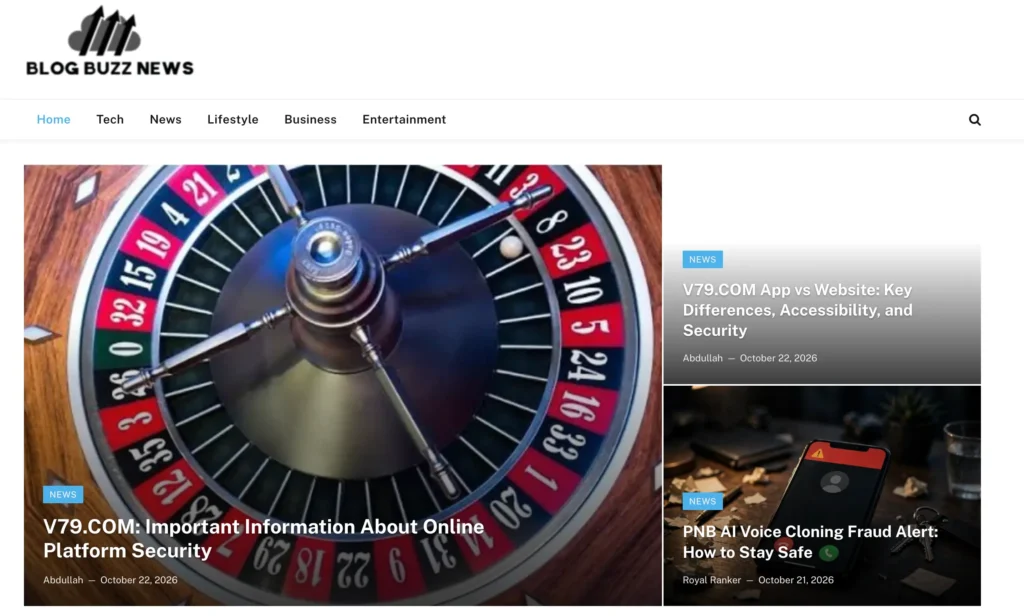Image resolution: width=1024 pixels, height=616 pixels.
Task: Open the search magnifier icon
Action: 974,120
